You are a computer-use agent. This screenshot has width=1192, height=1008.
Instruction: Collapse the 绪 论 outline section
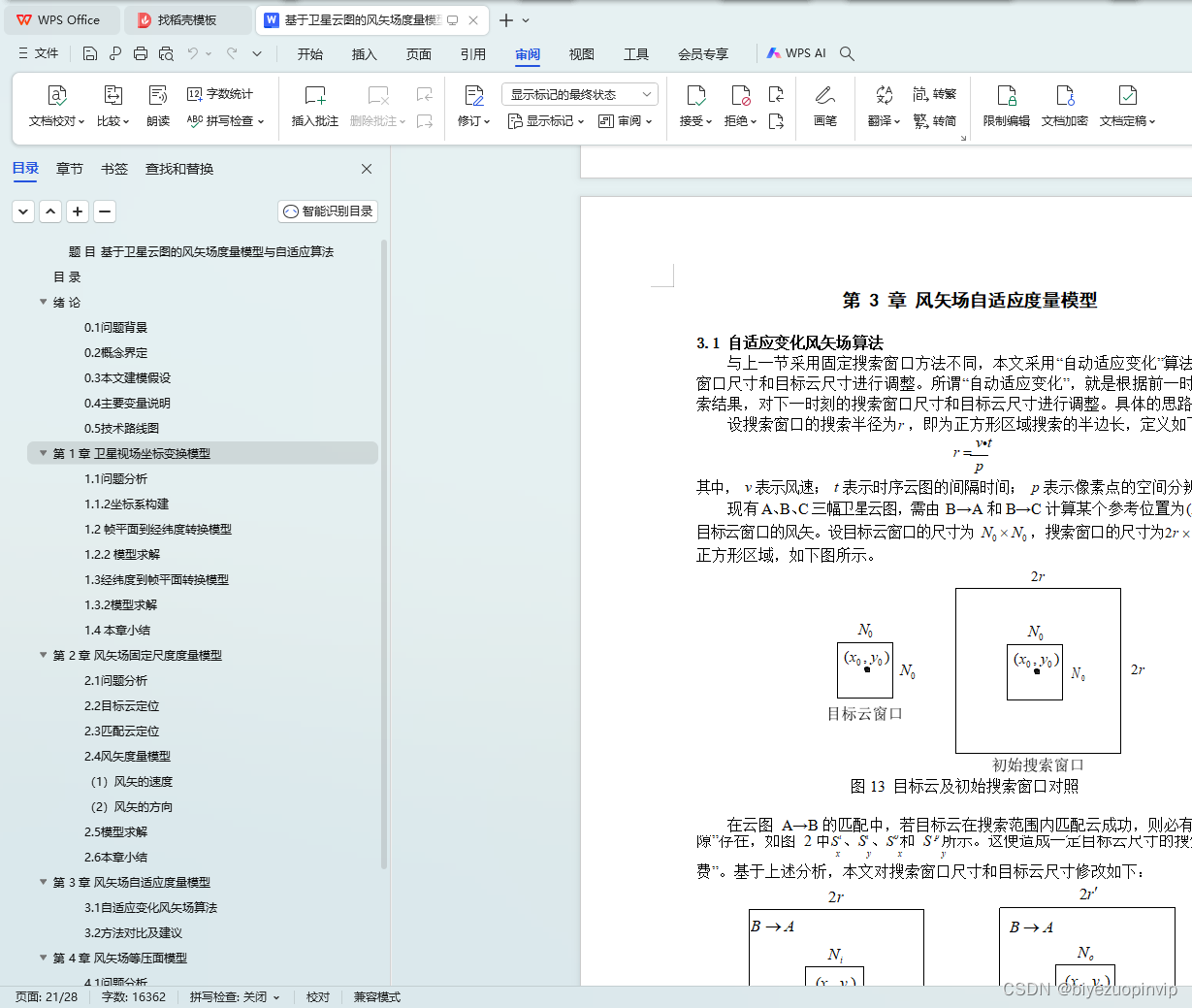coord(43,302)
